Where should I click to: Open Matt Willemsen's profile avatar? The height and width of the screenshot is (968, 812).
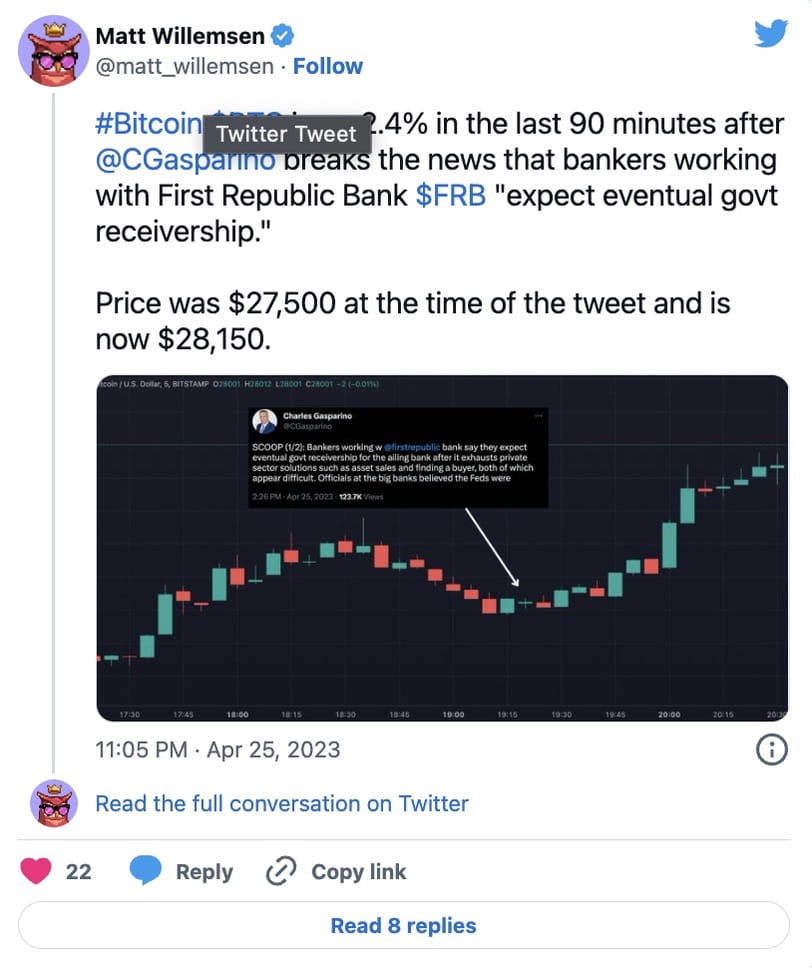[x=54, y=50]
